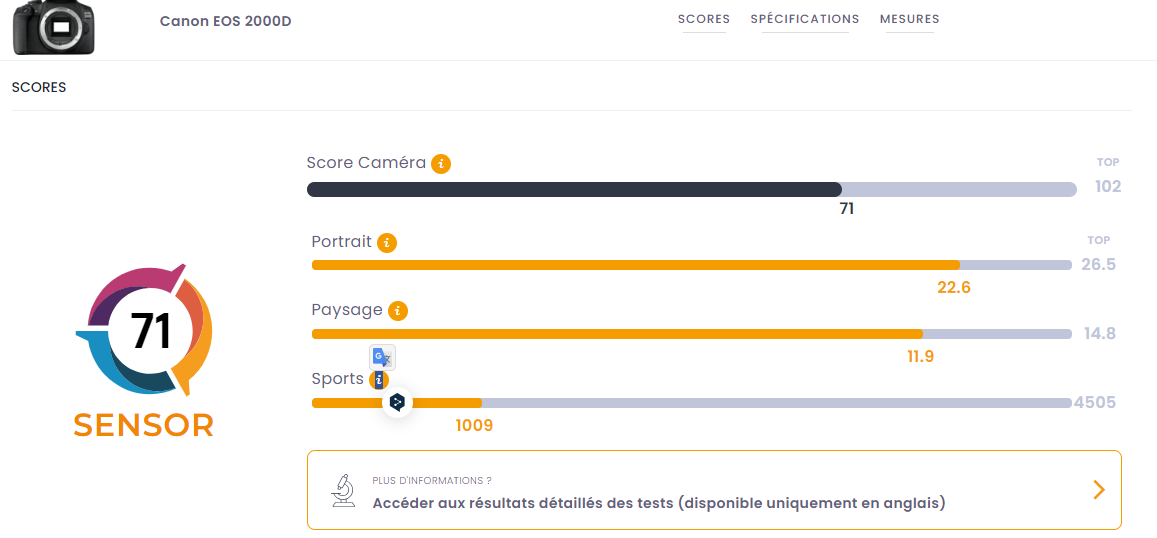Viewport: 1157px width, 538px height.
Task: Click 'Accéder aux résultats détaillés des tests'
Action: [659, 503]
